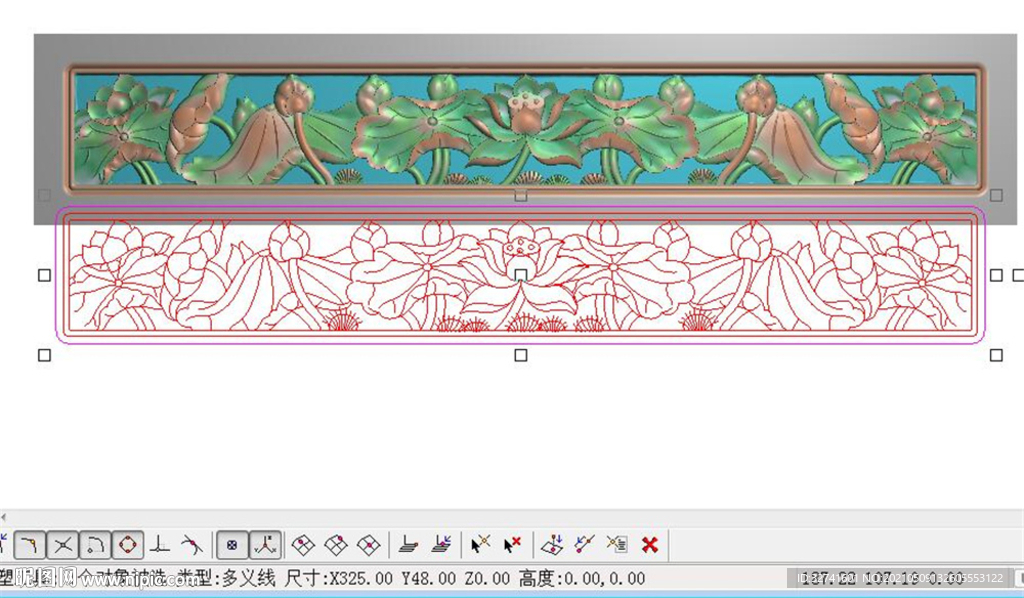1024x598 pixels.
Task: Click line with blue arrow snap icon
Action: click(x=584, y=544)
